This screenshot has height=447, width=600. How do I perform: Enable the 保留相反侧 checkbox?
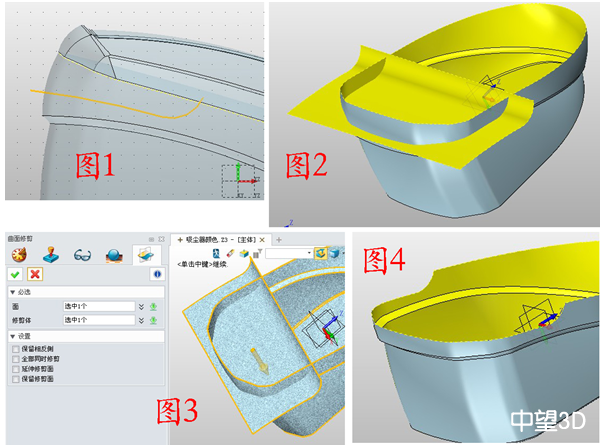coord(14,350)
